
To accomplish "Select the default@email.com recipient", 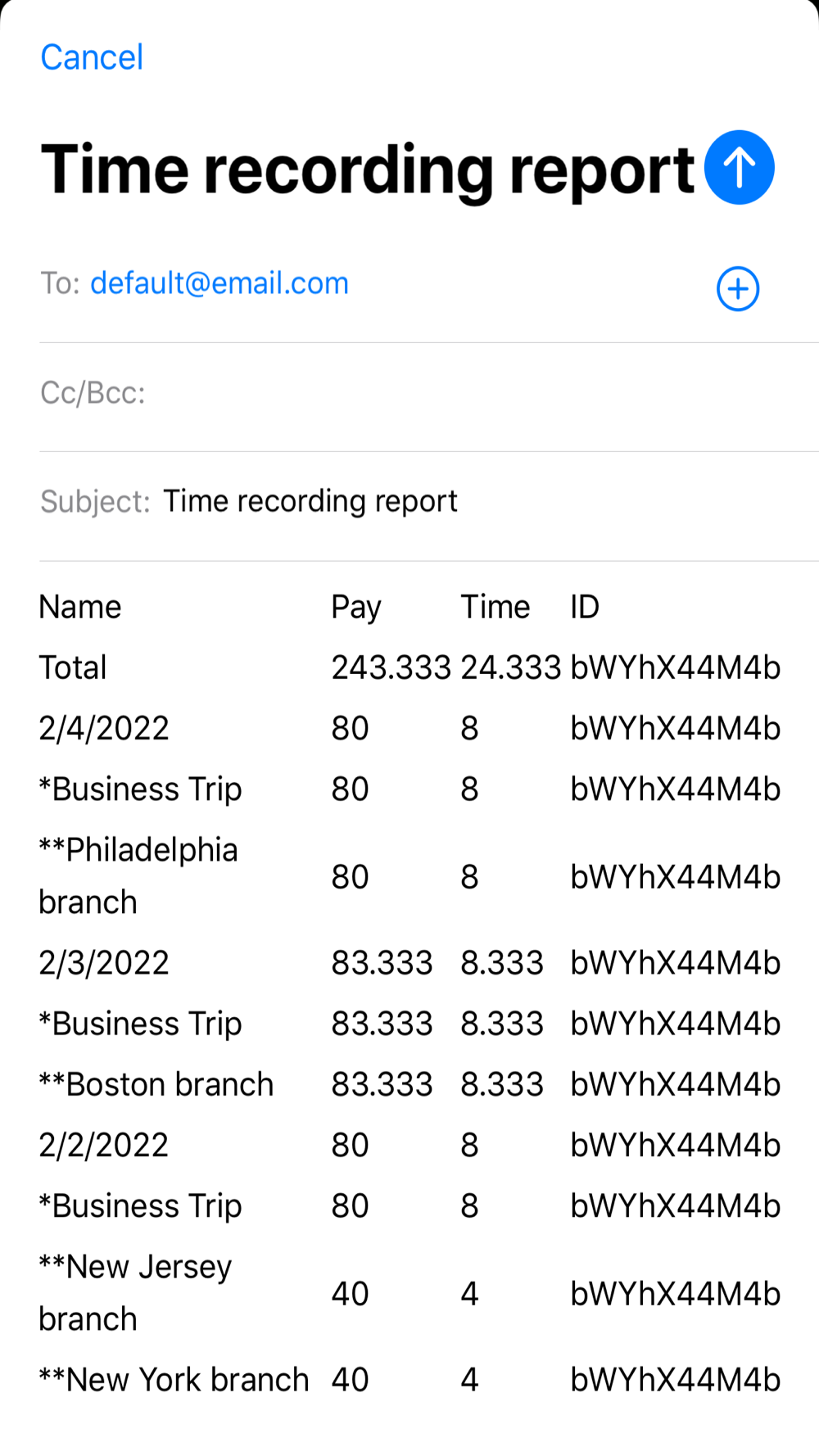I will (x=219, y=283).
